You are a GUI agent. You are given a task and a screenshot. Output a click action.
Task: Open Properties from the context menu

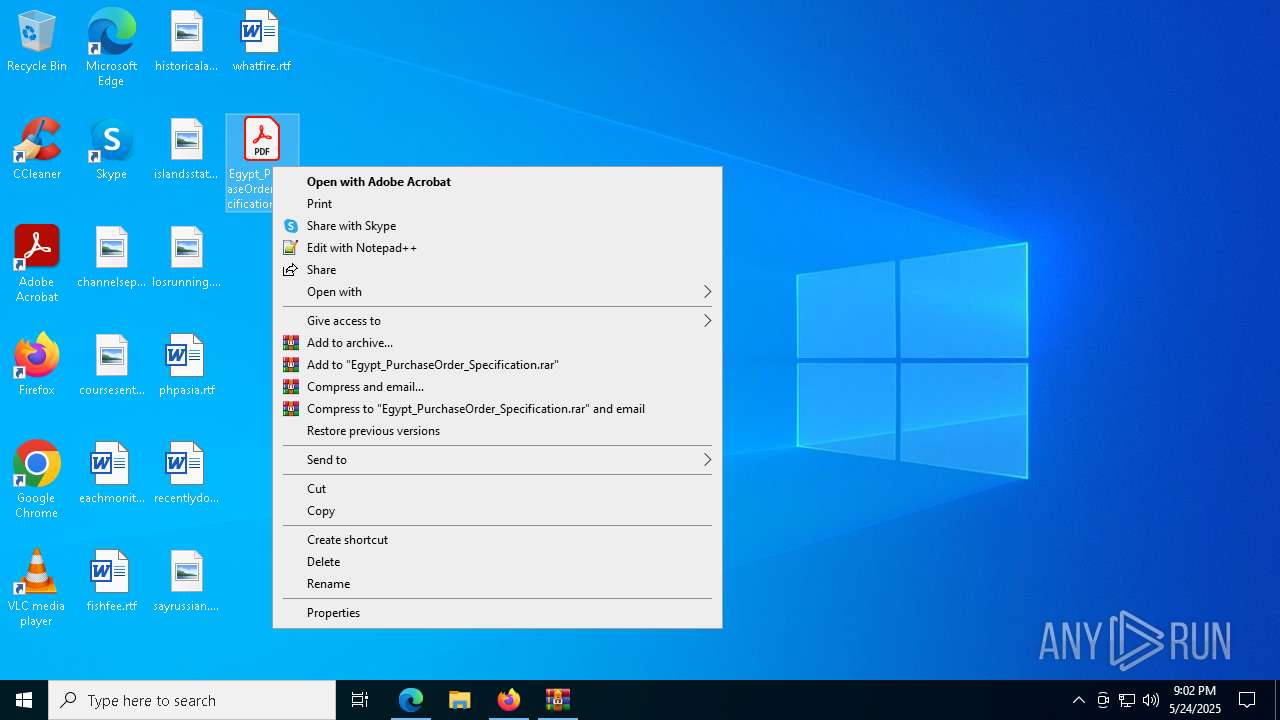point(497,613)
